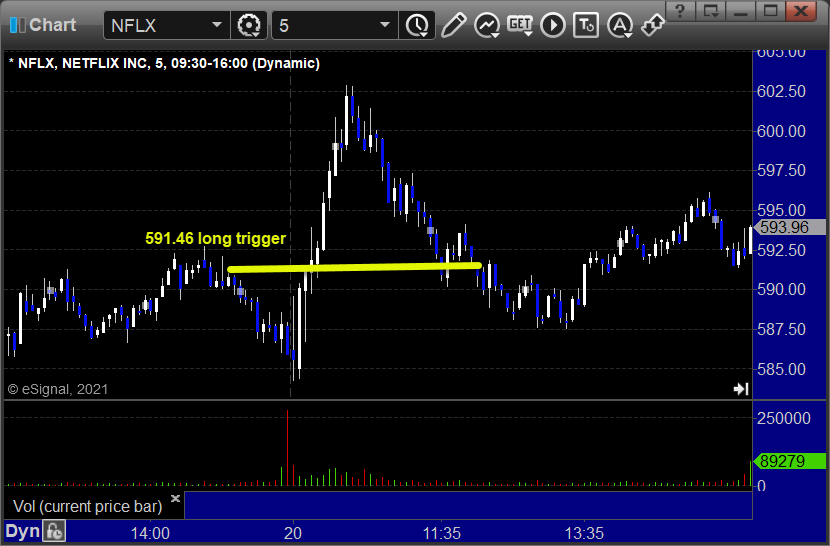Click the tall red volume spike bar
Image resolution: width=830 pixels, height=546 pixels.
[x=287, y=447]
